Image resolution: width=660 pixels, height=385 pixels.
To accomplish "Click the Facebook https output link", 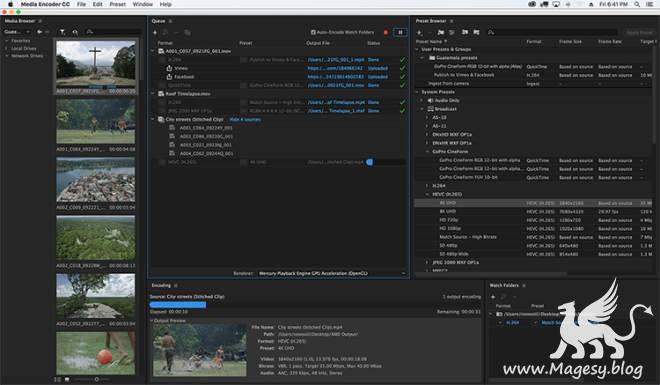I will (x=335, y=77).
